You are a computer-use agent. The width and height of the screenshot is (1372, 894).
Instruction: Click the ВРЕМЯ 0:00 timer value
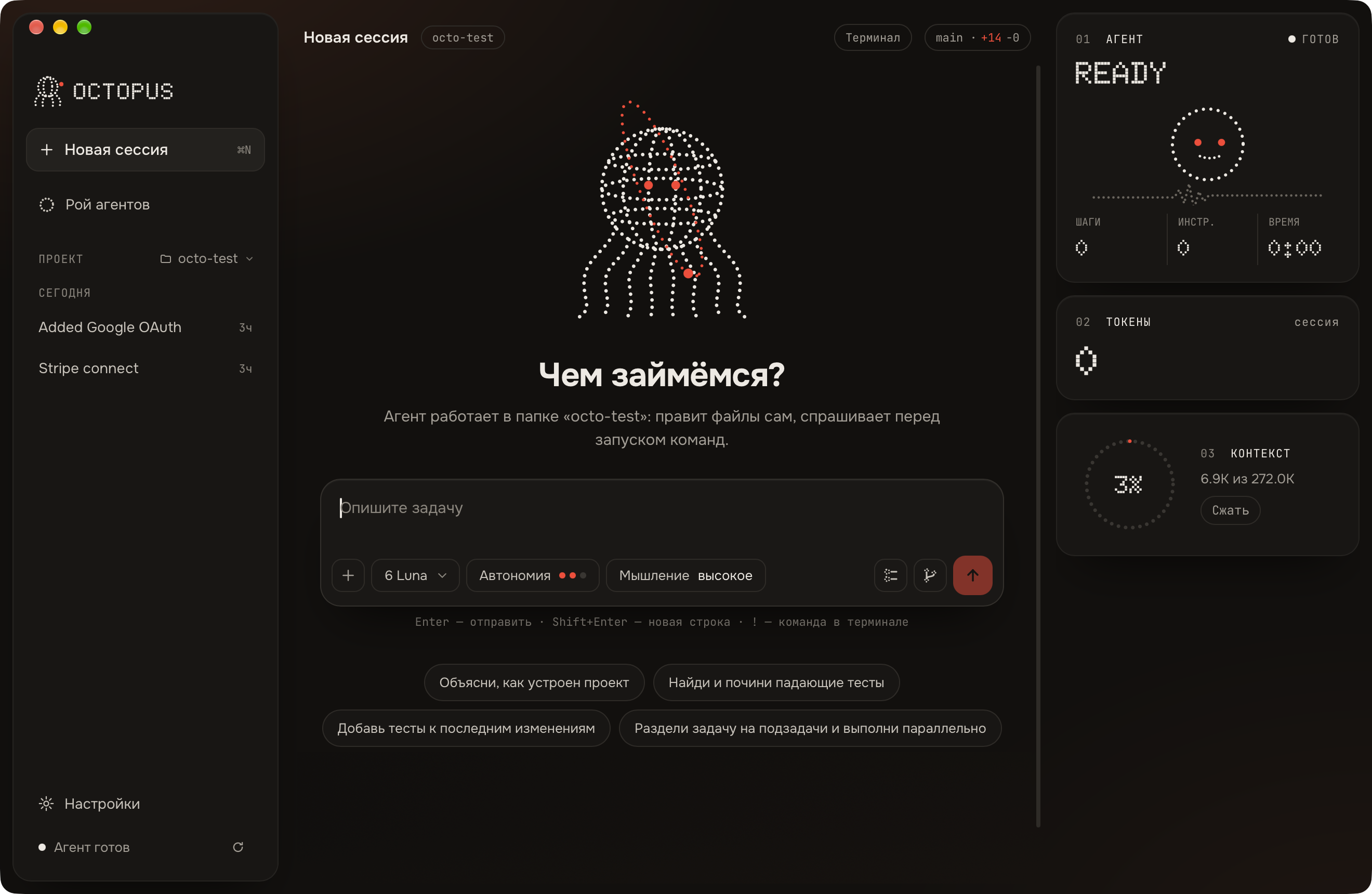click(1294, 248)
